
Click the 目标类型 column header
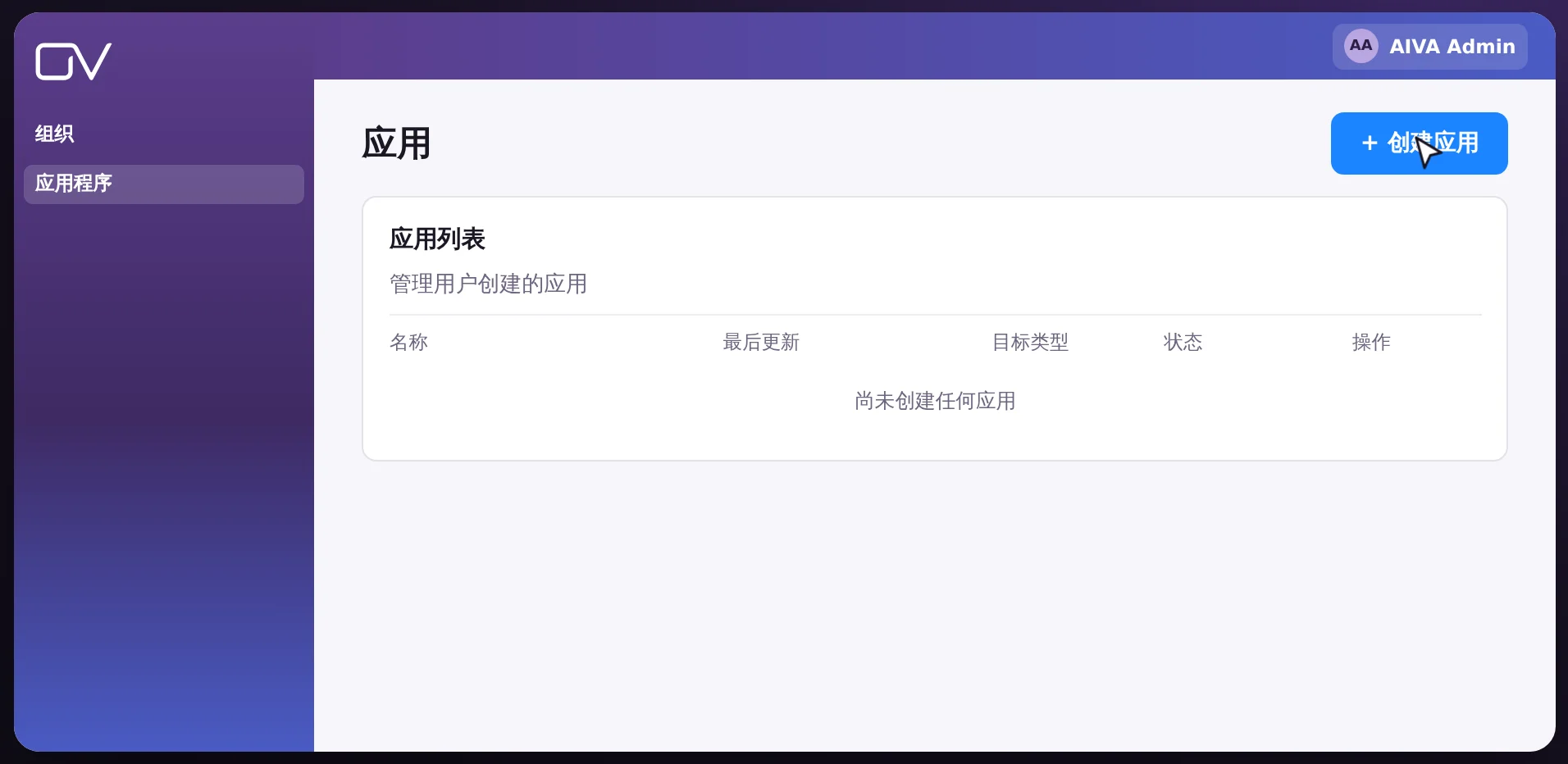pyautogui.click(x=1030, y=342)
